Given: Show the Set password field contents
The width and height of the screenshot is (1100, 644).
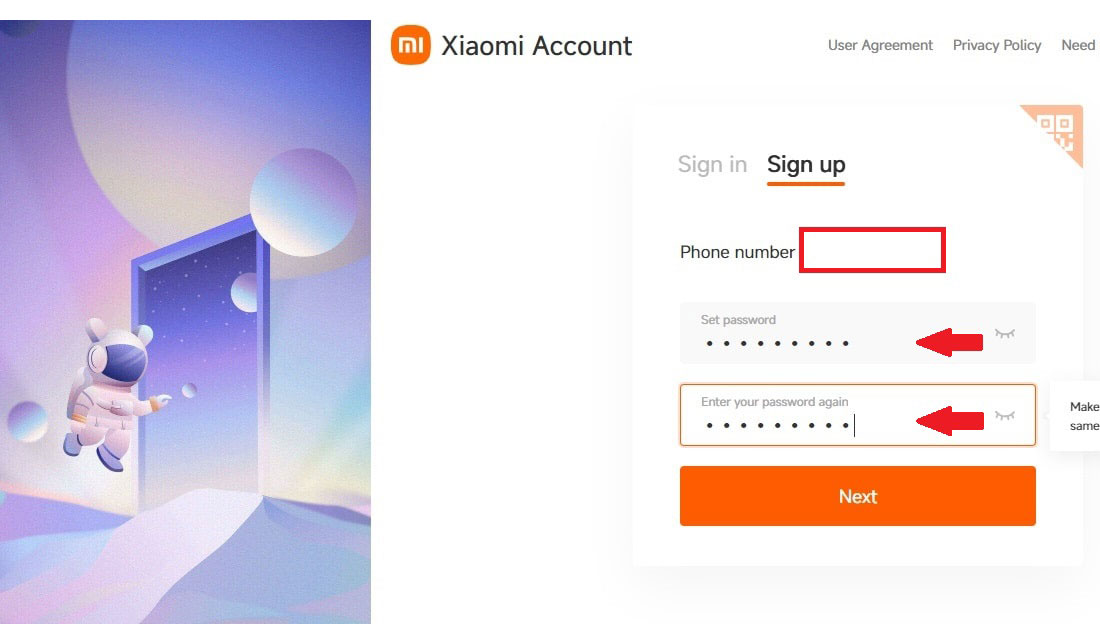Looking at the screenshot, I should pyautogui.click(x=1005, y=333).
